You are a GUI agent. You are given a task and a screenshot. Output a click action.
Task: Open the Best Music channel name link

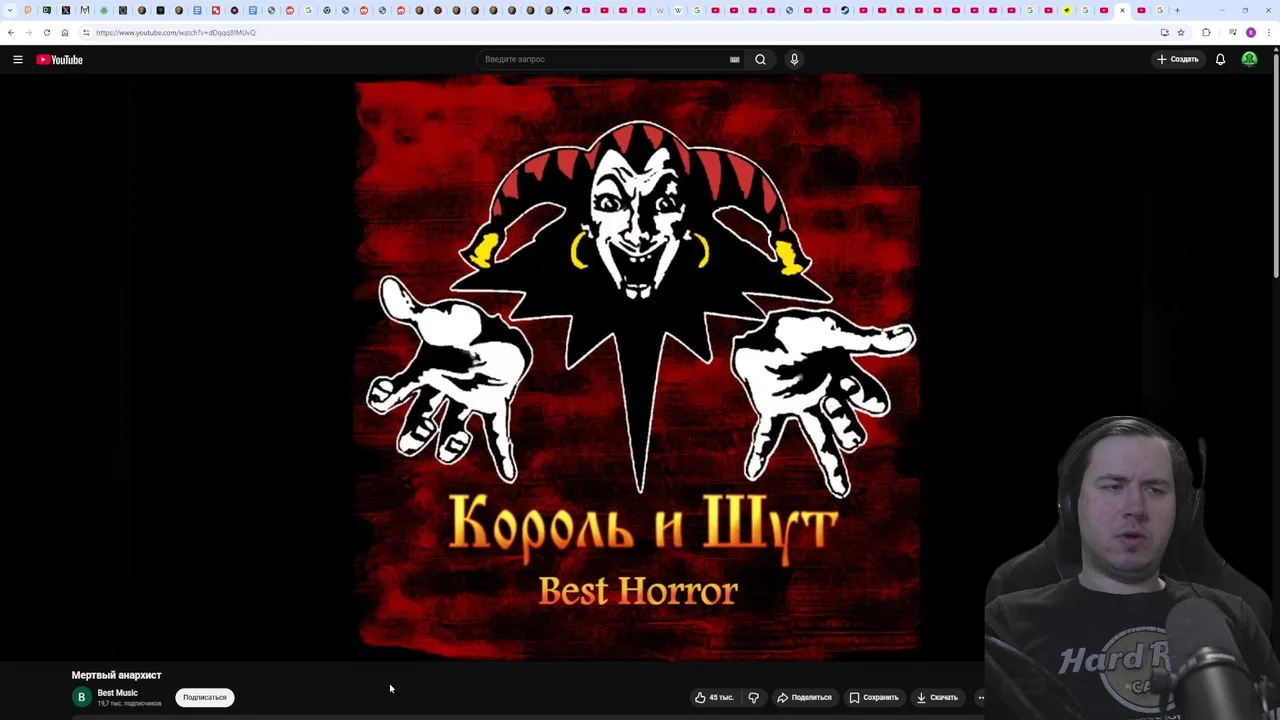[x=117, y=693]
